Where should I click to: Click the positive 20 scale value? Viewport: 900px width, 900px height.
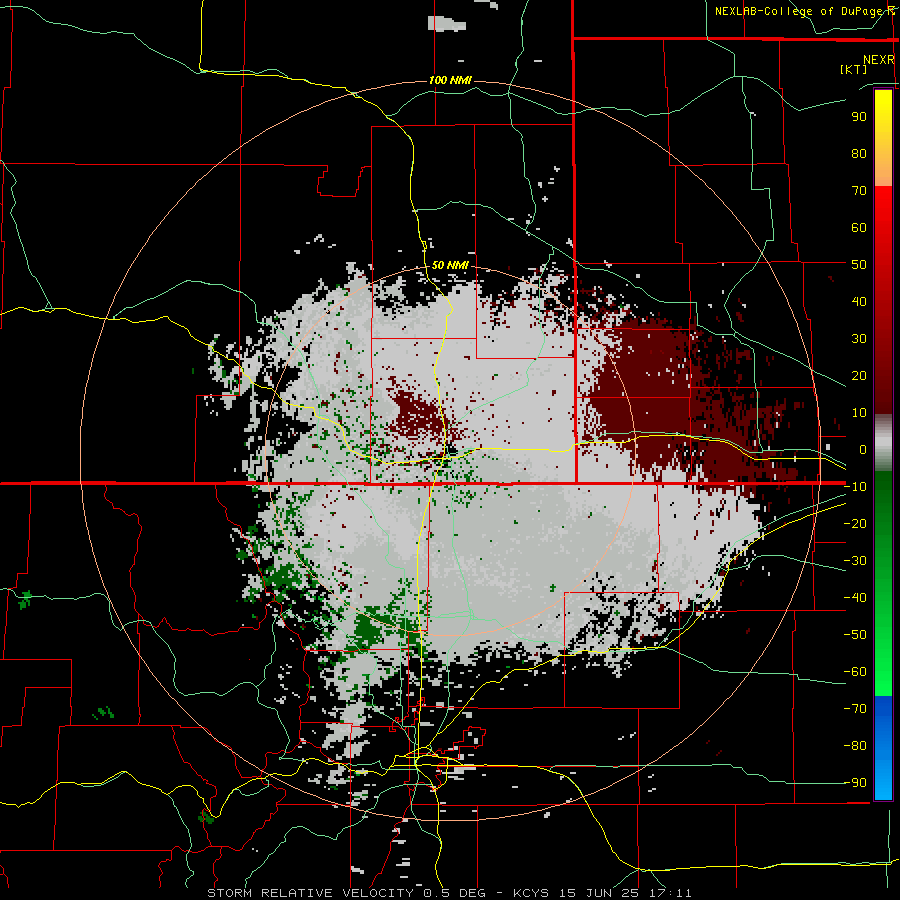coord(859,376)
